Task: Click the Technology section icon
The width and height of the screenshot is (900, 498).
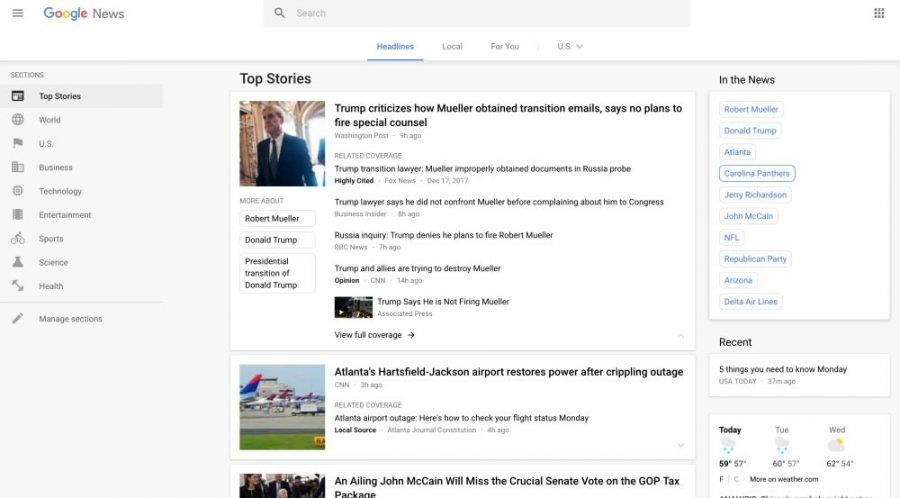Action: click(17, 191)
